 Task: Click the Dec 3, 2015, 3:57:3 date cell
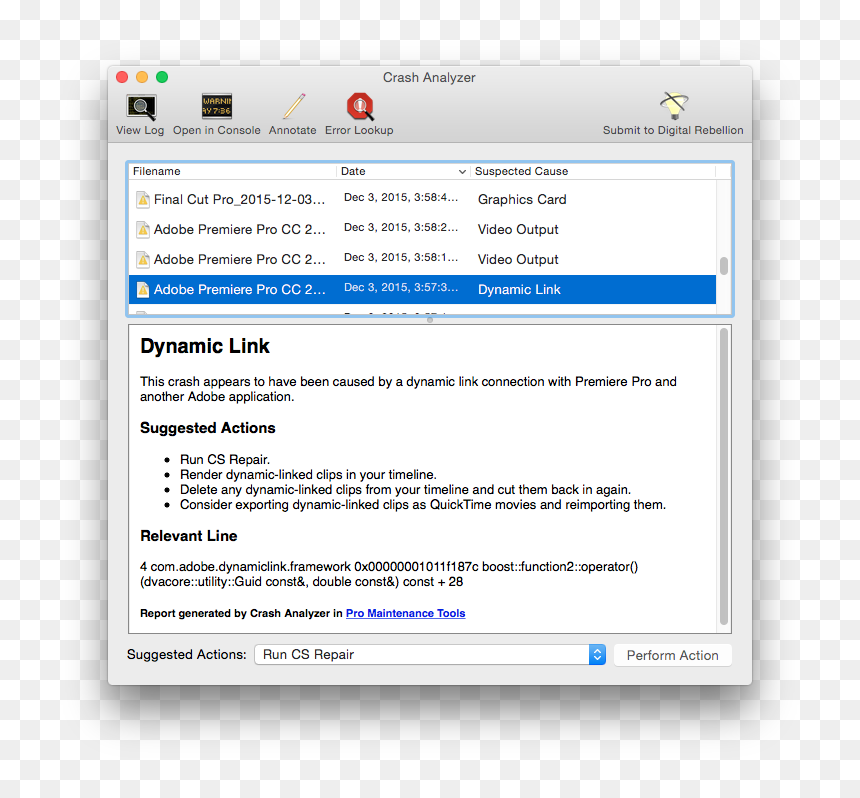(x=400, y=287)
